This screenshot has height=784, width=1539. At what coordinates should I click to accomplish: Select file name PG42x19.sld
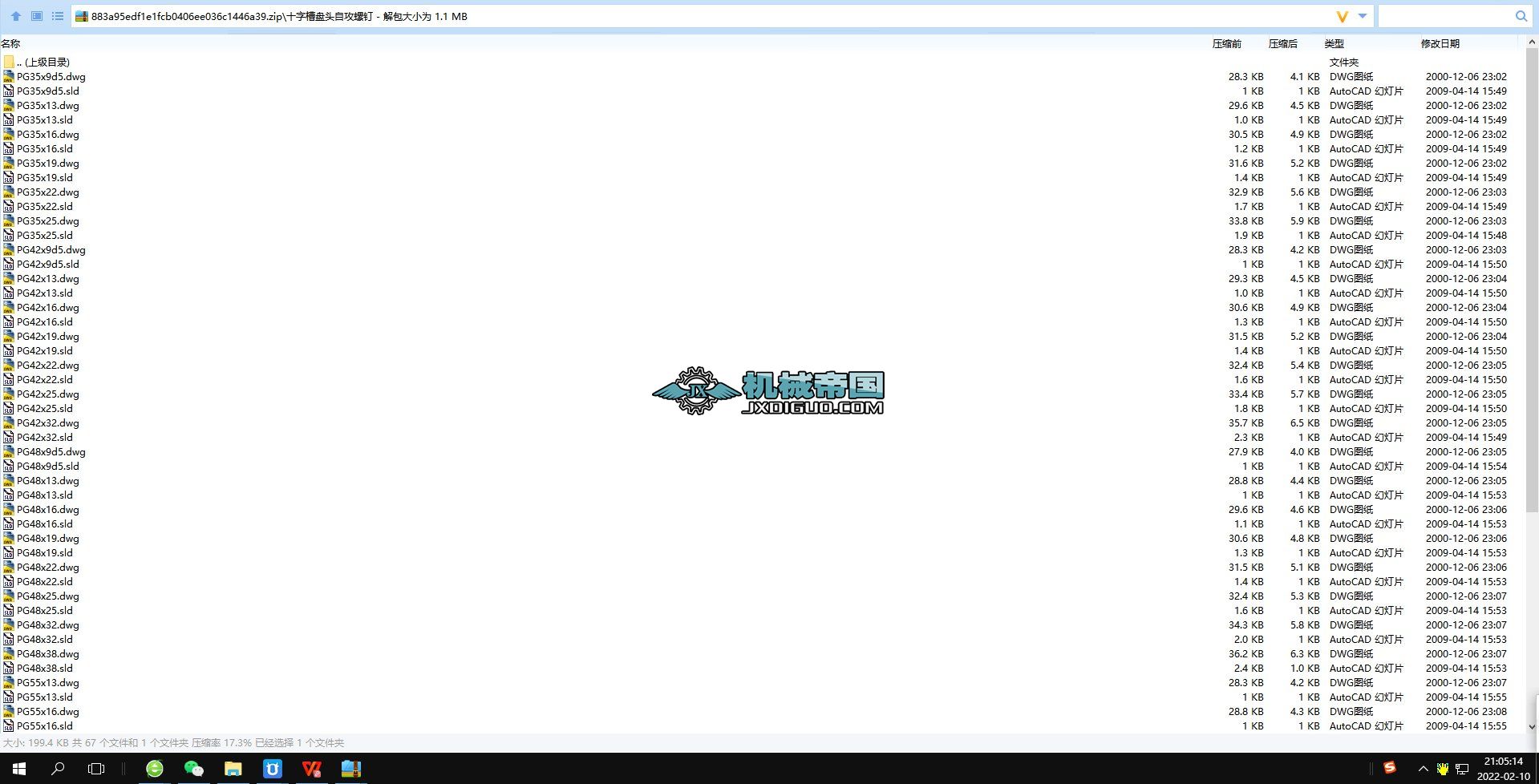point(45,351)
